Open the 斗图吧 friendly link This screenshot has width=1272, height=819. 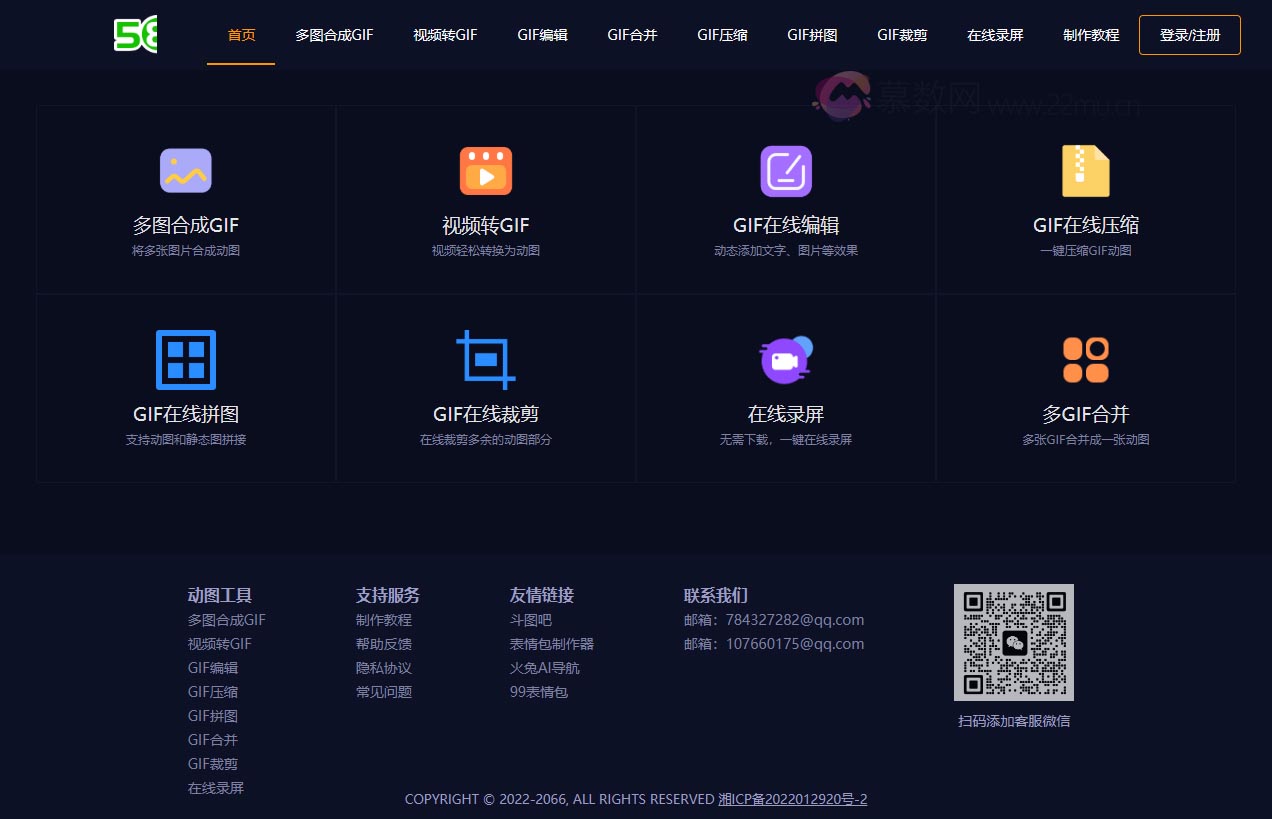pos(530,620)
